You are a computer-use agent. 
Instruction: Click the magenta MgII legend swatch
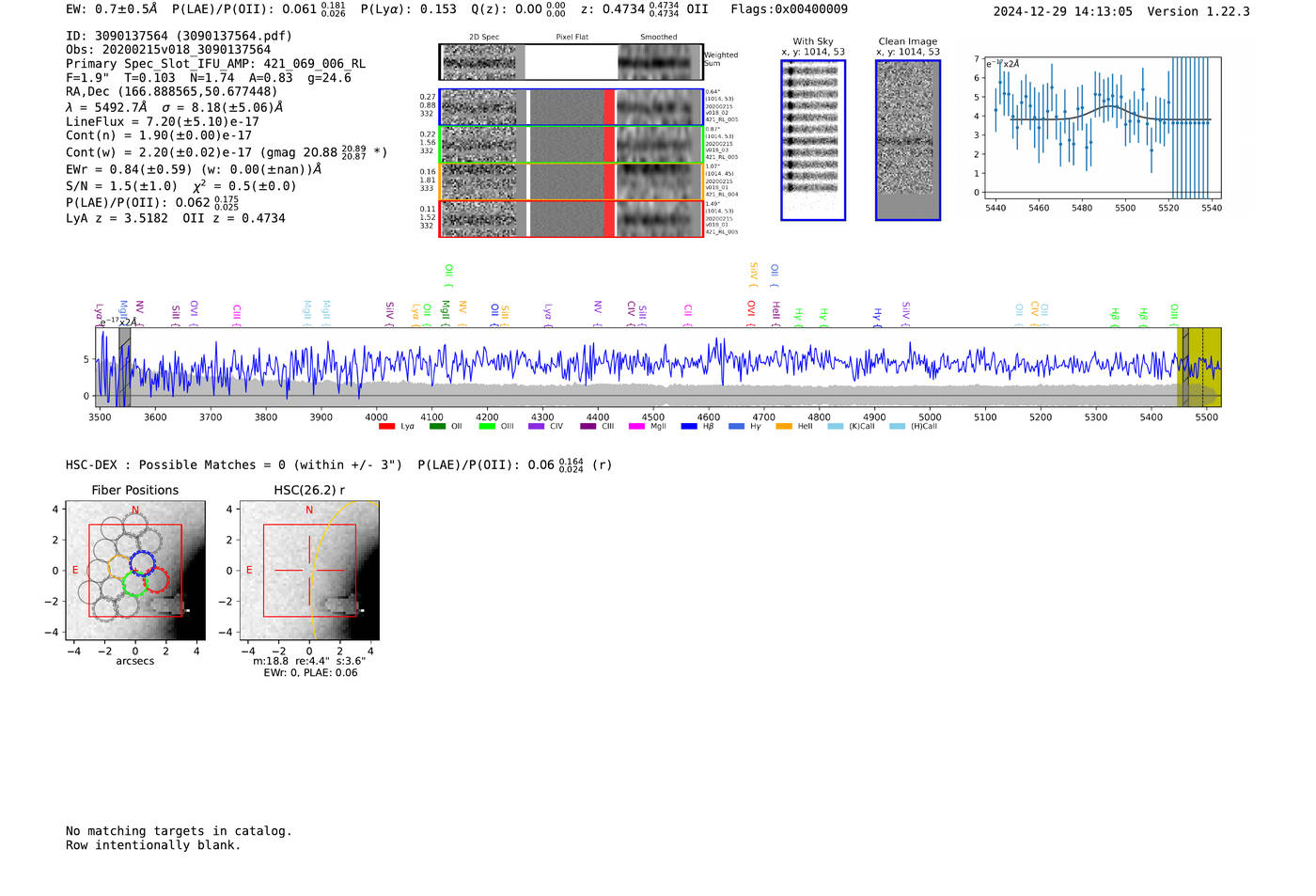point(636,427)
